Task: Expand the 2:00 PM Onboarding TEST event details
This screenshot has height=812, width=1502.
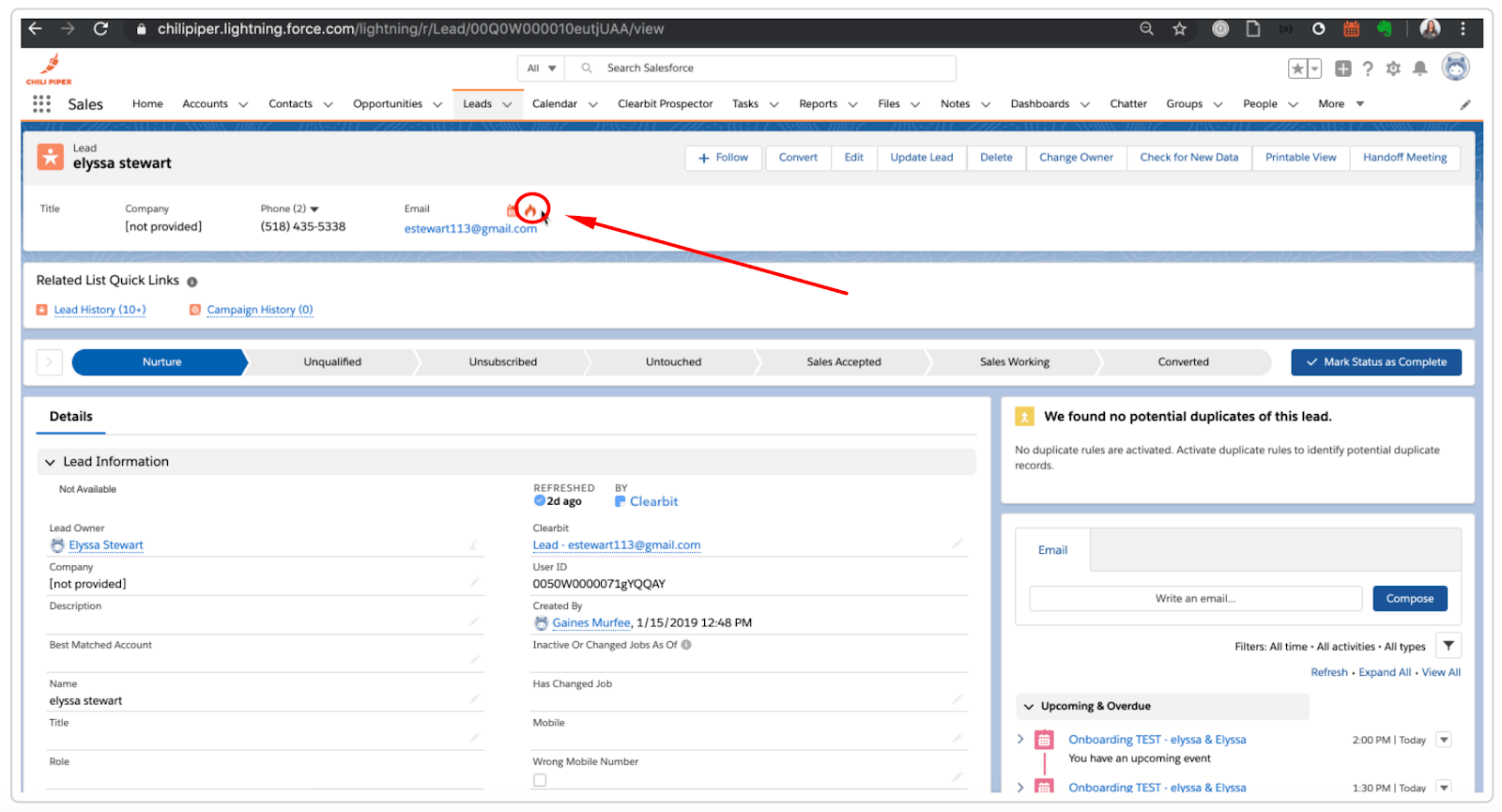Action: (x=1020, y=740)
